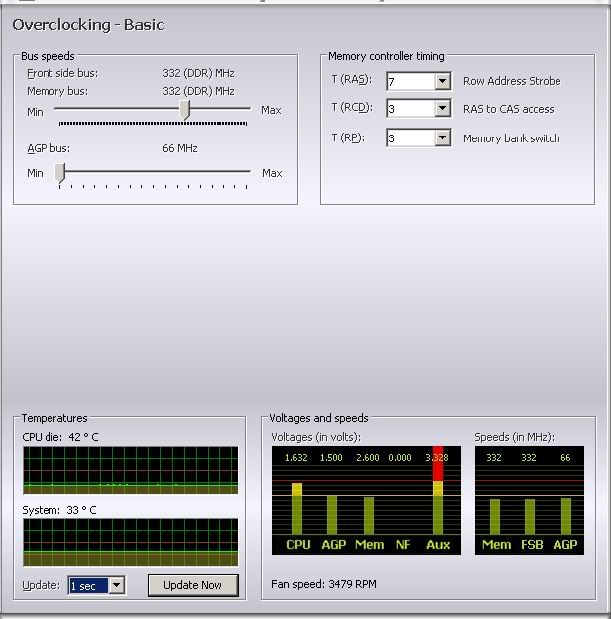The width and height of the screenshot is (611, 619).
Task: Click the Overclocking - Basic heading
Action: (88, 25)
